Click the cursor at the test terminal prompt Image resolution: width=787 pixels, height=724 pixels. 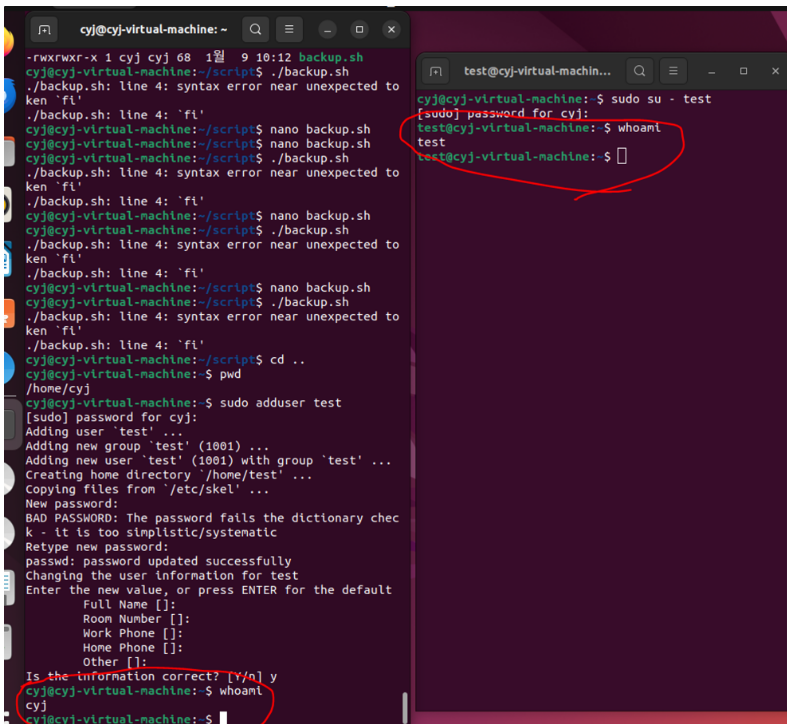[x=622, y=156]
